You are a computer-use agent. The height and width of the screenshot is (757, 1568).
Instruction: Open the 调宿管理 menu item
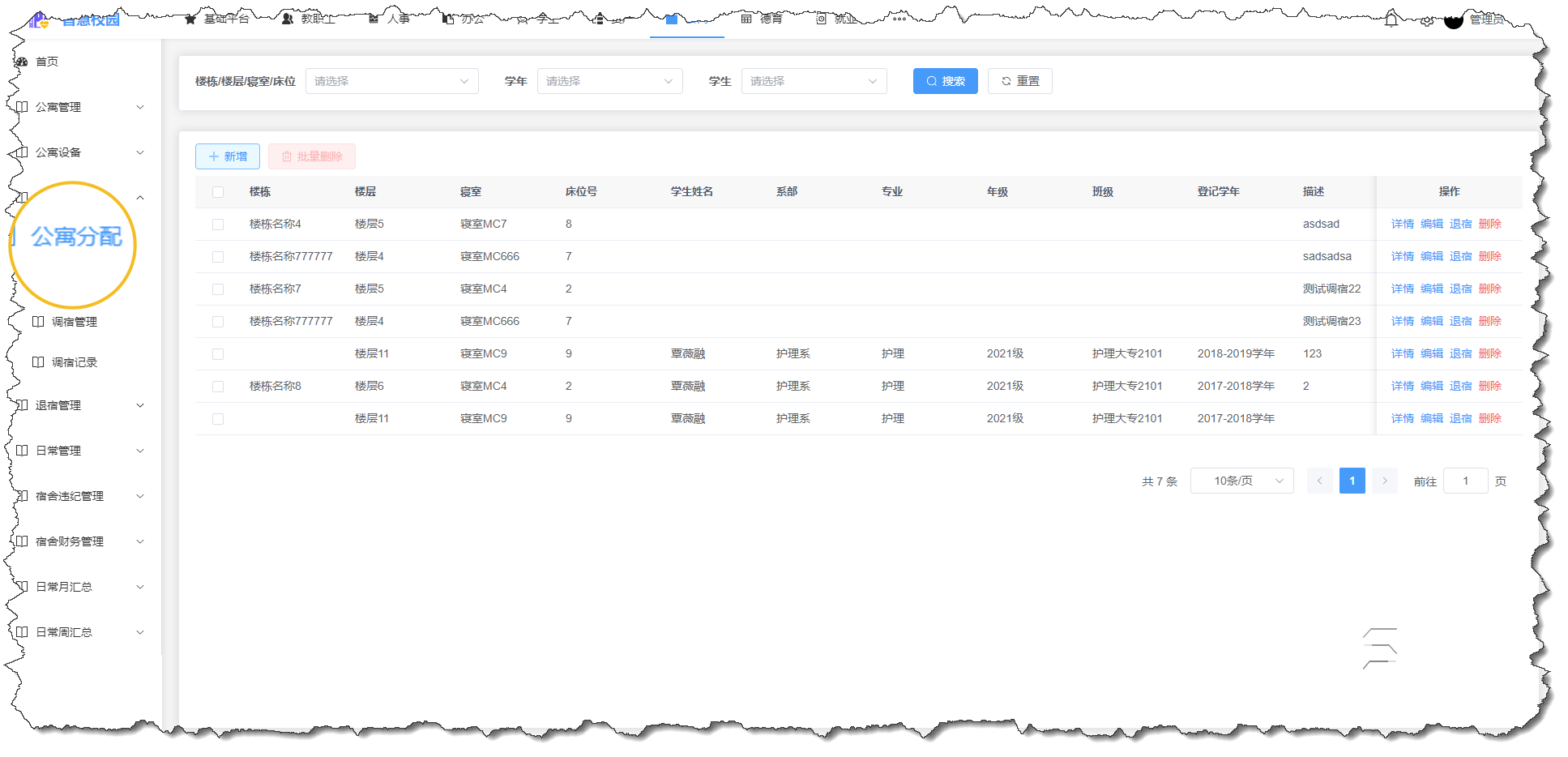[75, 321]
